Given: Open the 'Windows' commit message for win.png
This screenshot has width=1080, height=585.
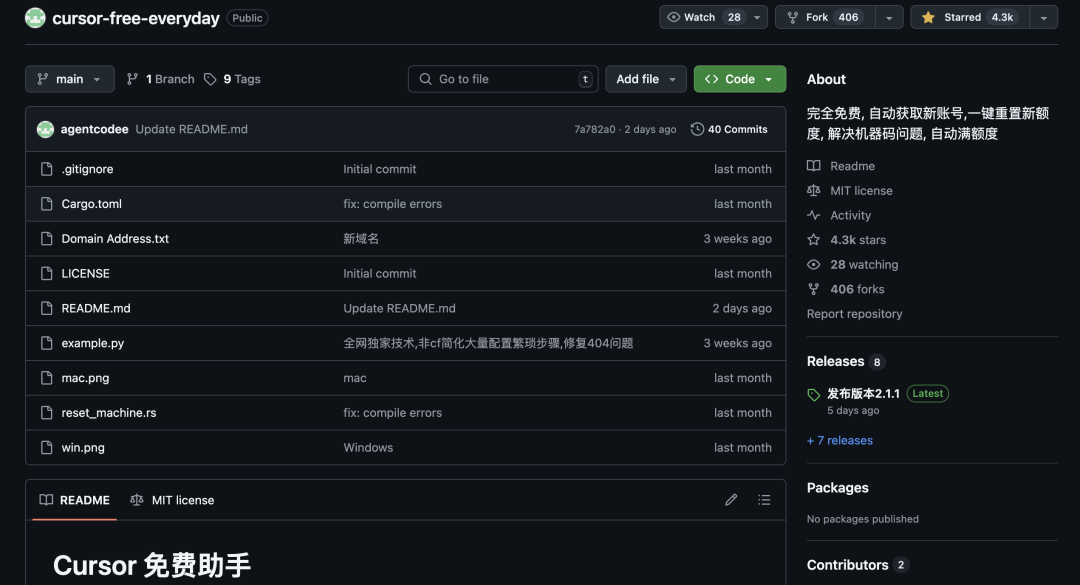Looking at the screenshot, I should pos(368,447).
